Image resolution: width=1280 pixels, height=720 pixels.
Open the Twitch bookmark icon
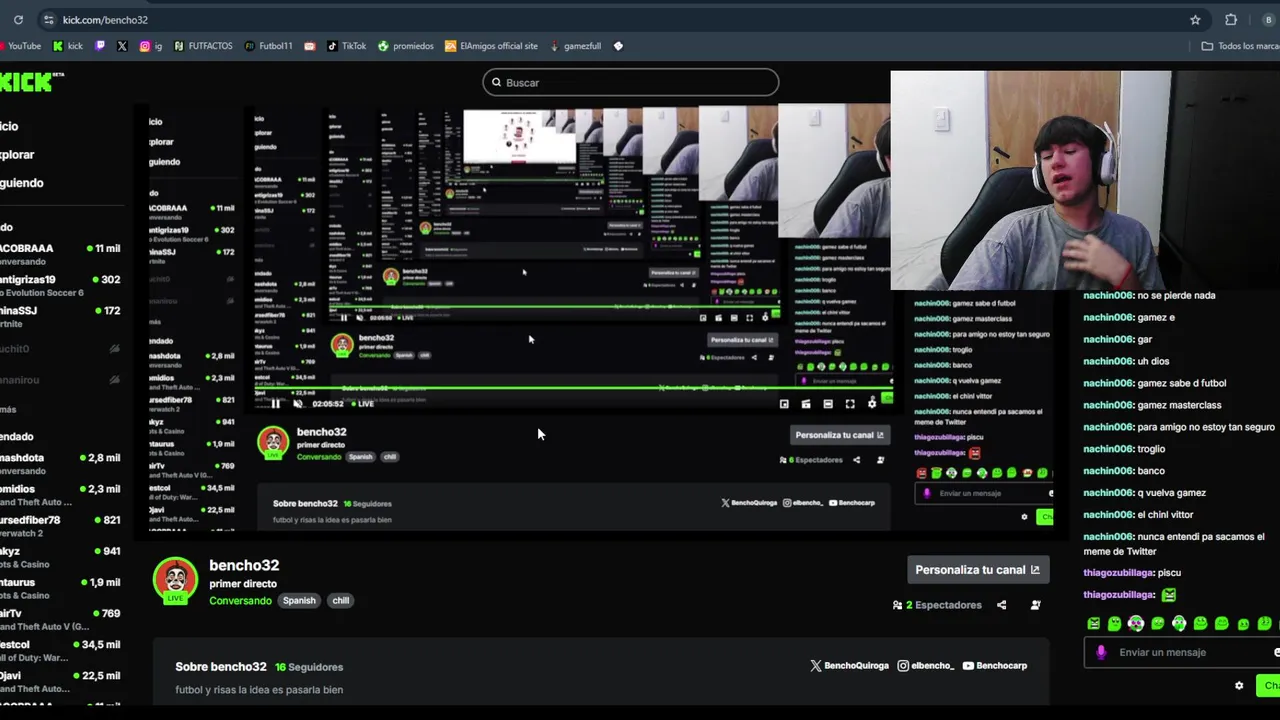100,46
